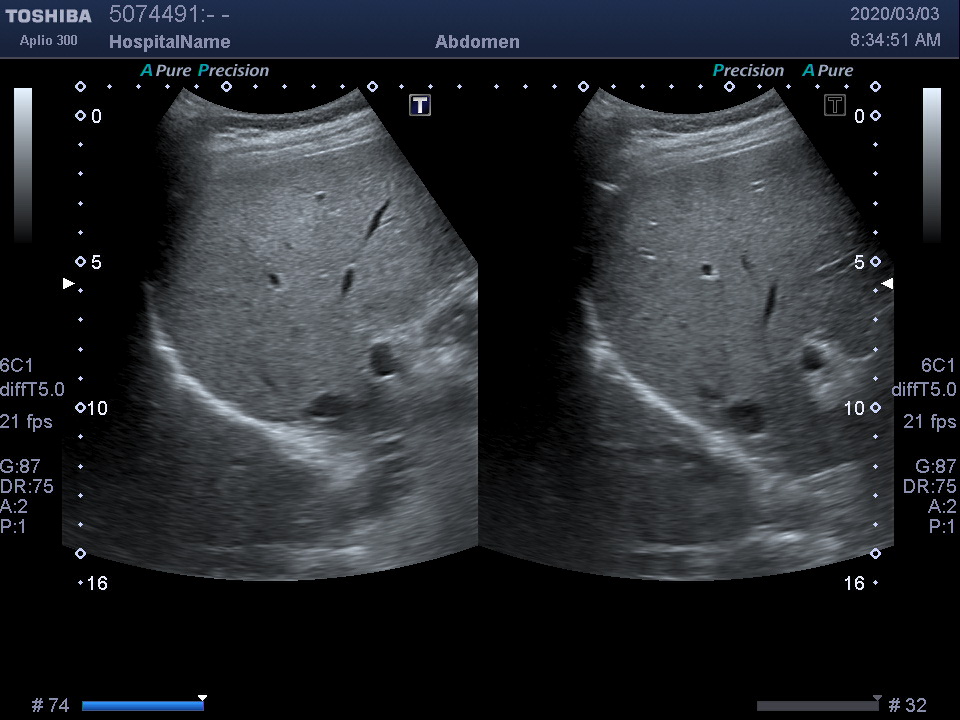Click depth marker 5 on left scale

pyautogui.click(x=96, y=262)
